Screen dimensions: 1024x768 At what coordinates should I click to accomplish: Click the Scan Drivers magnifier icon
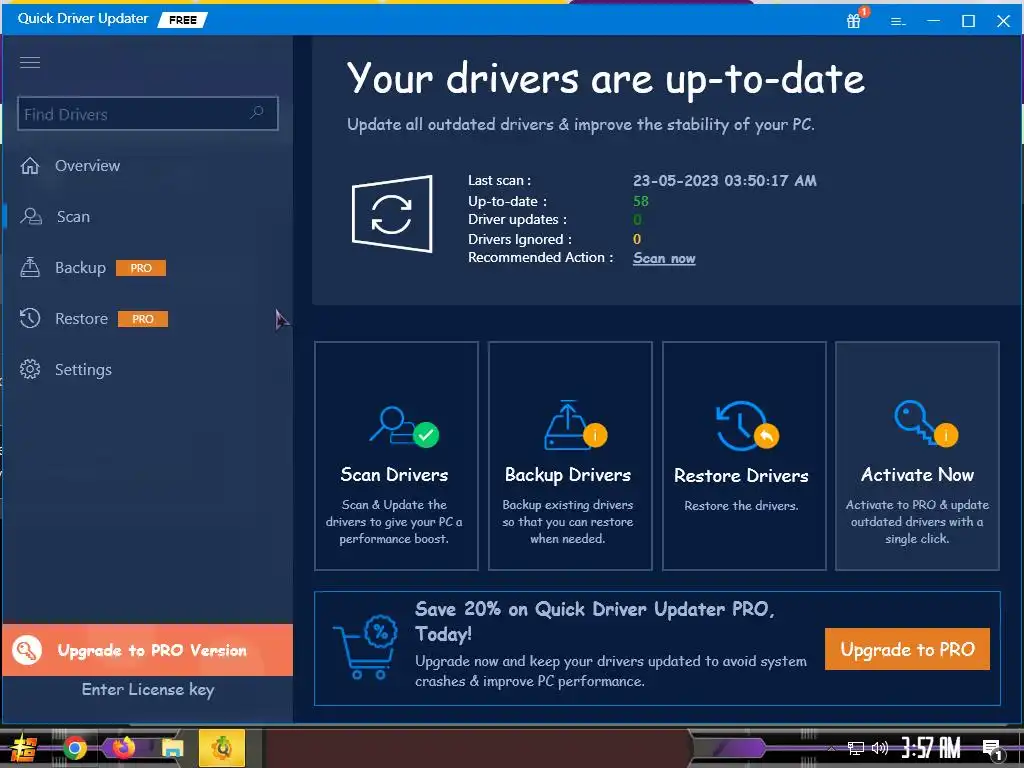point(403,426)
